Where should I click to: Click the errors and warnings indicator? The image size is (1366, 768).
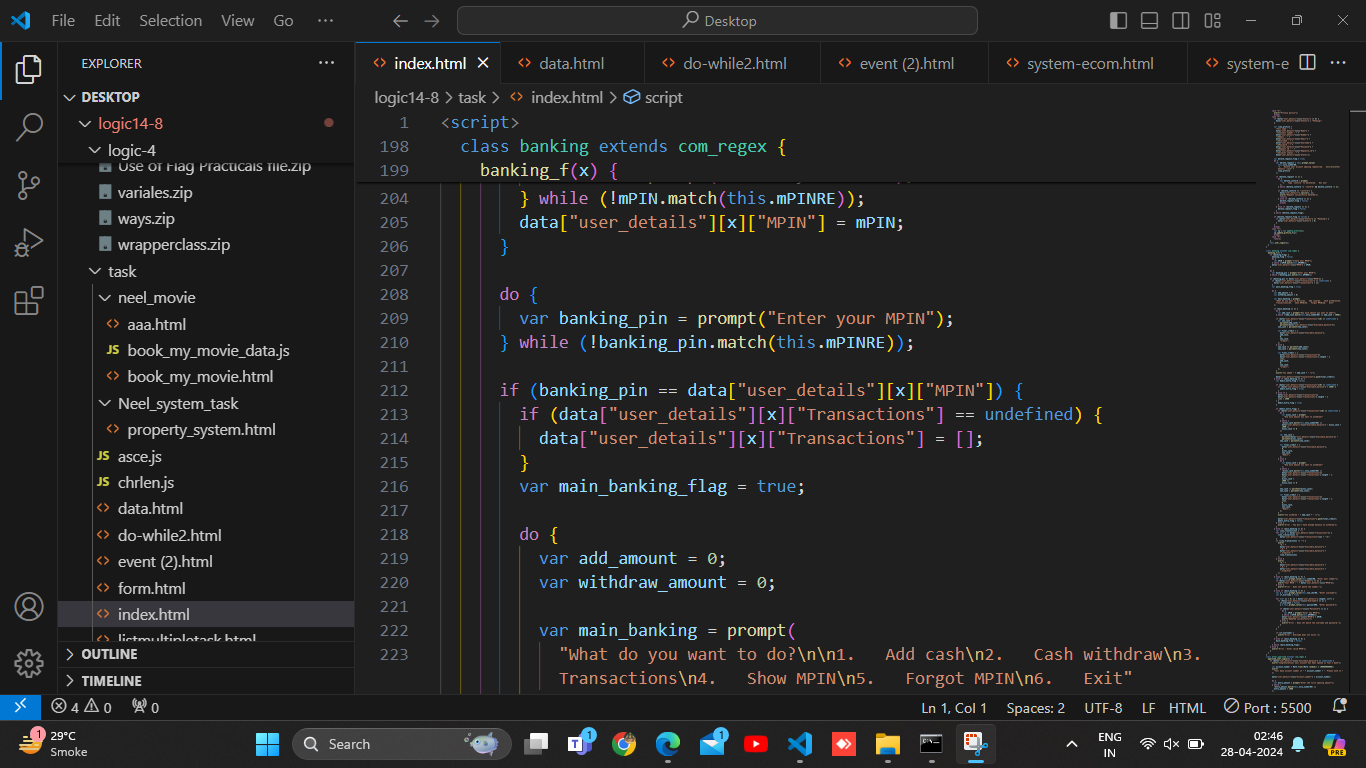[82, 707]
